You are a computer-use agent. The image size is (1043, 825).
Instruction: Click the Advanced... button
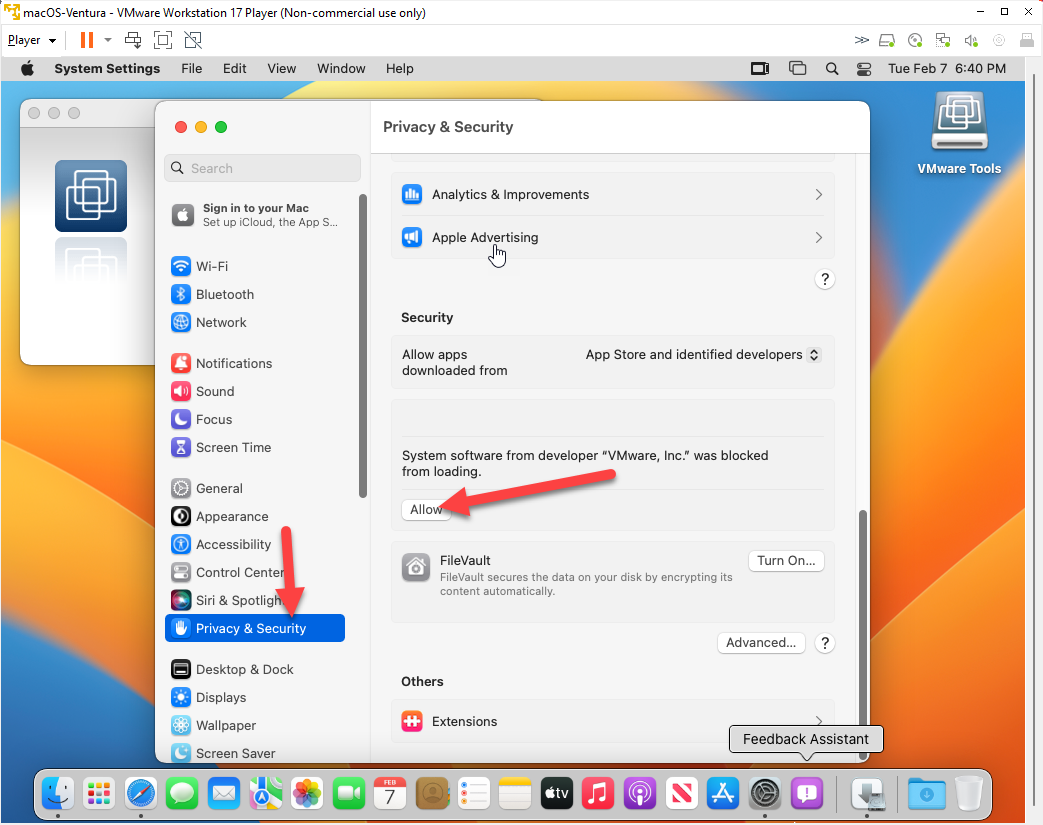tap(760, 643)
